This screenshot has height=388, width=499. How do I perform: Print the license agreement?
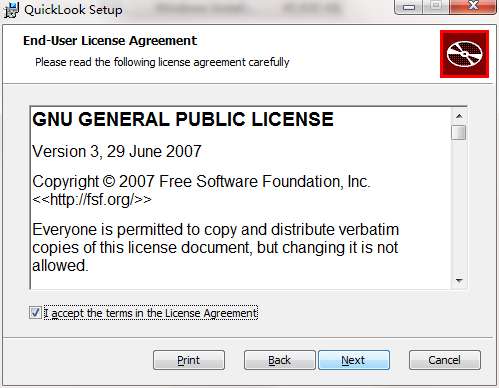pos(189,360)
